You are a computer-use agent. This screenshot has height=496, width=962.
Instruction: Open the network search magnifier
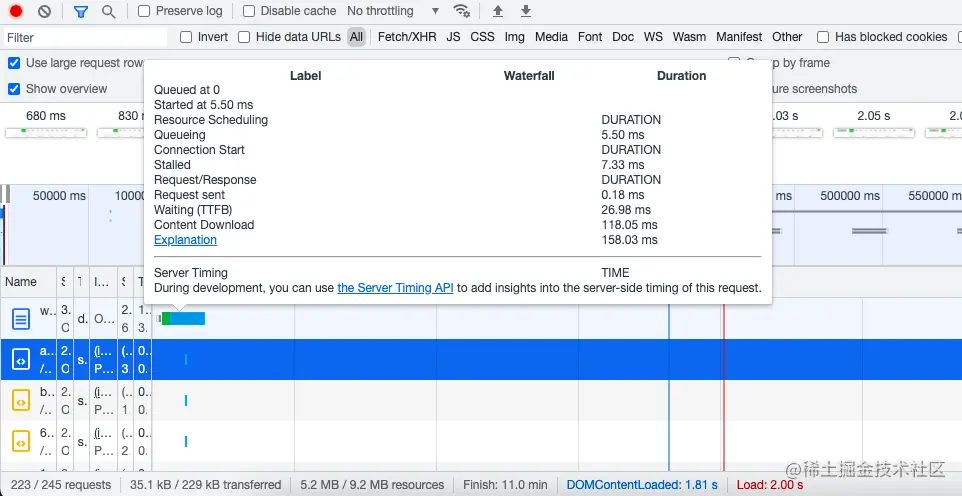coord(109,11)
